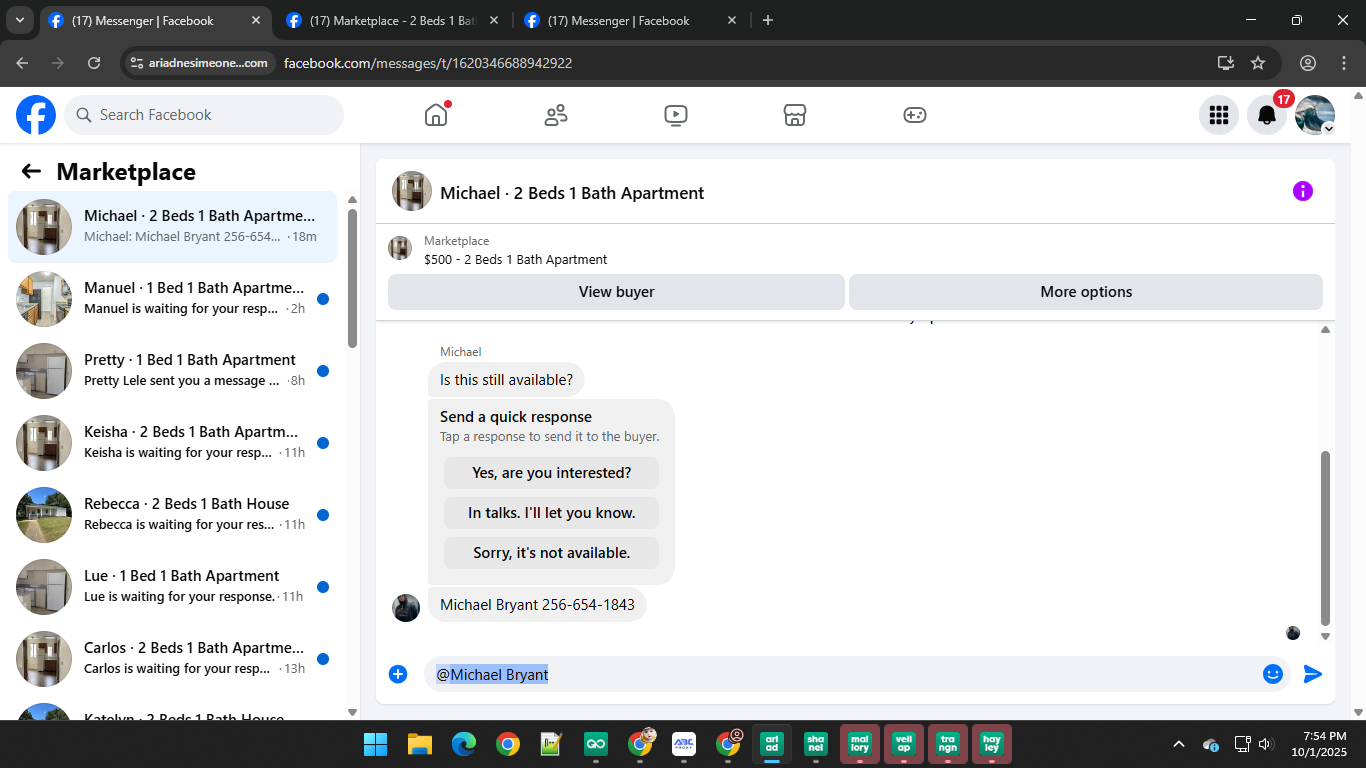Open Keisha 2 Beds 1 Bath conversation

pos(172,443)
